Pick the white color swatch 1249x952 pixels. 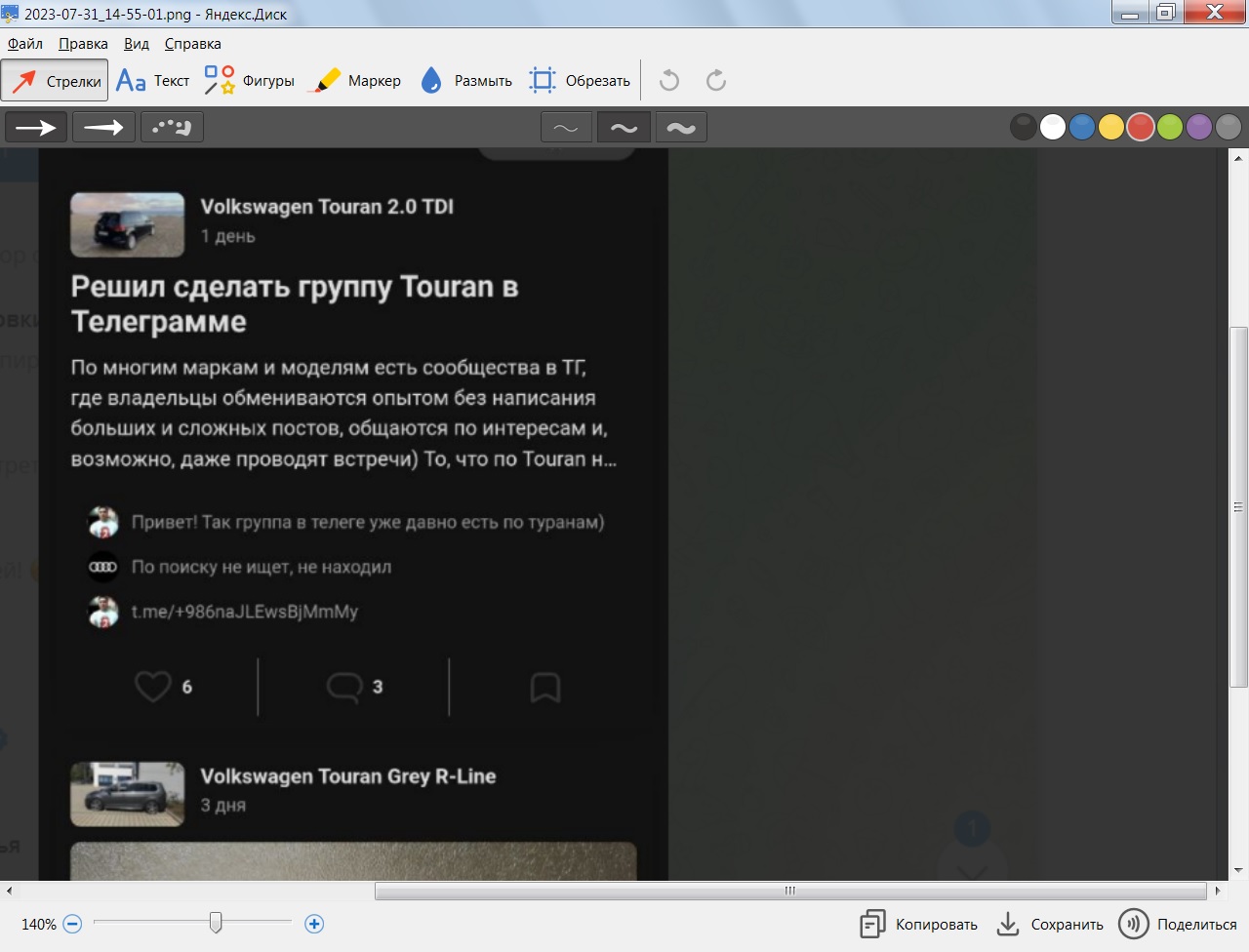[1053, 127]
